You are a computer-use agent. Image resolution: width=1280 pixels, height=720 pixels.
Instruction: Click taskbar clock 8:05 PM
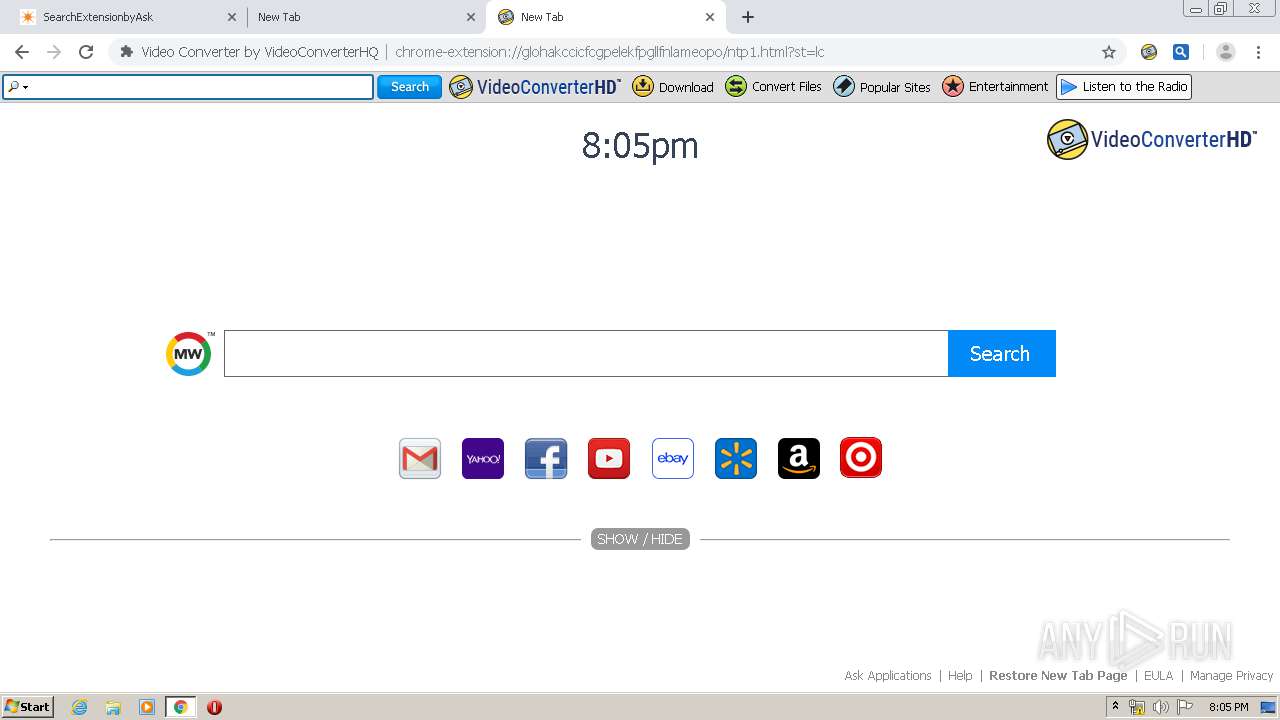tap(1228, 707)
